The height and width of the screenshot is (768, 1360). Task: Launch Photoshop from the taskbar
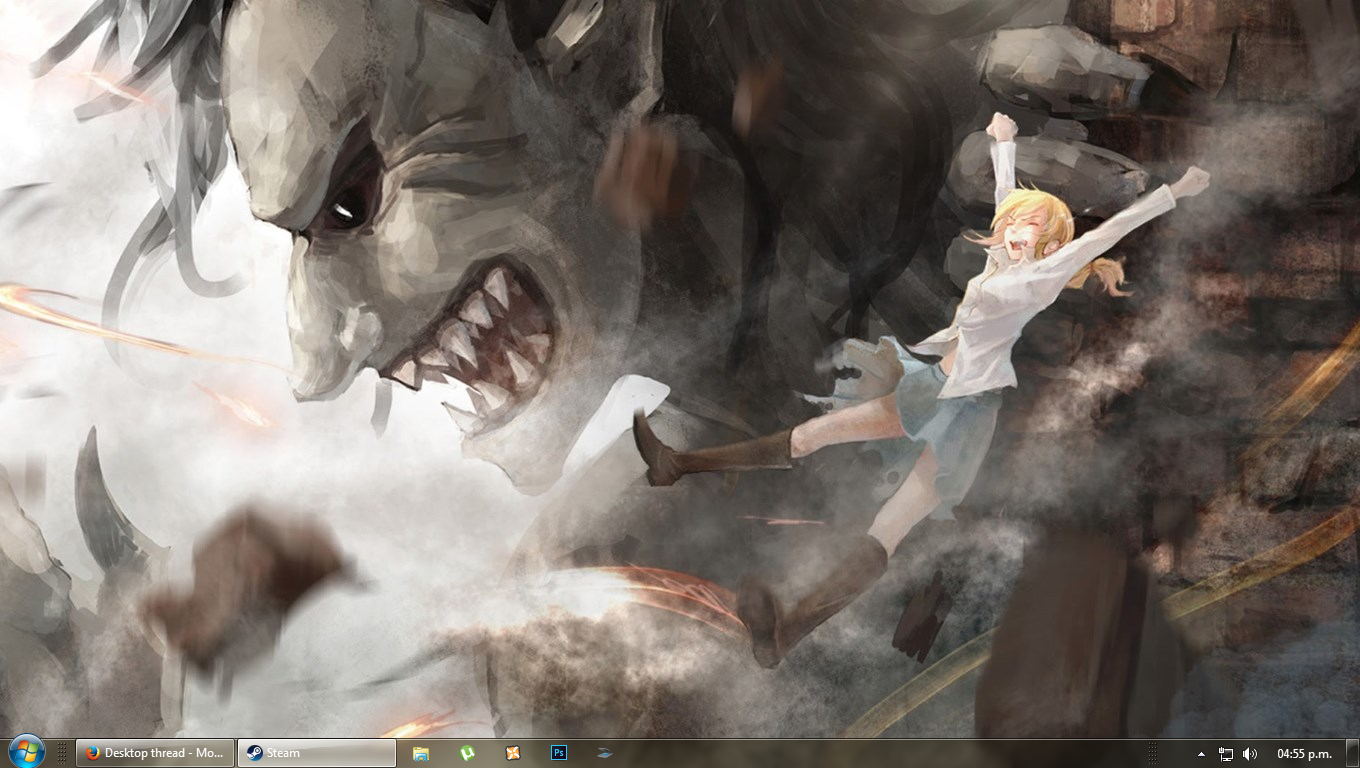click(x=559, y=753)
